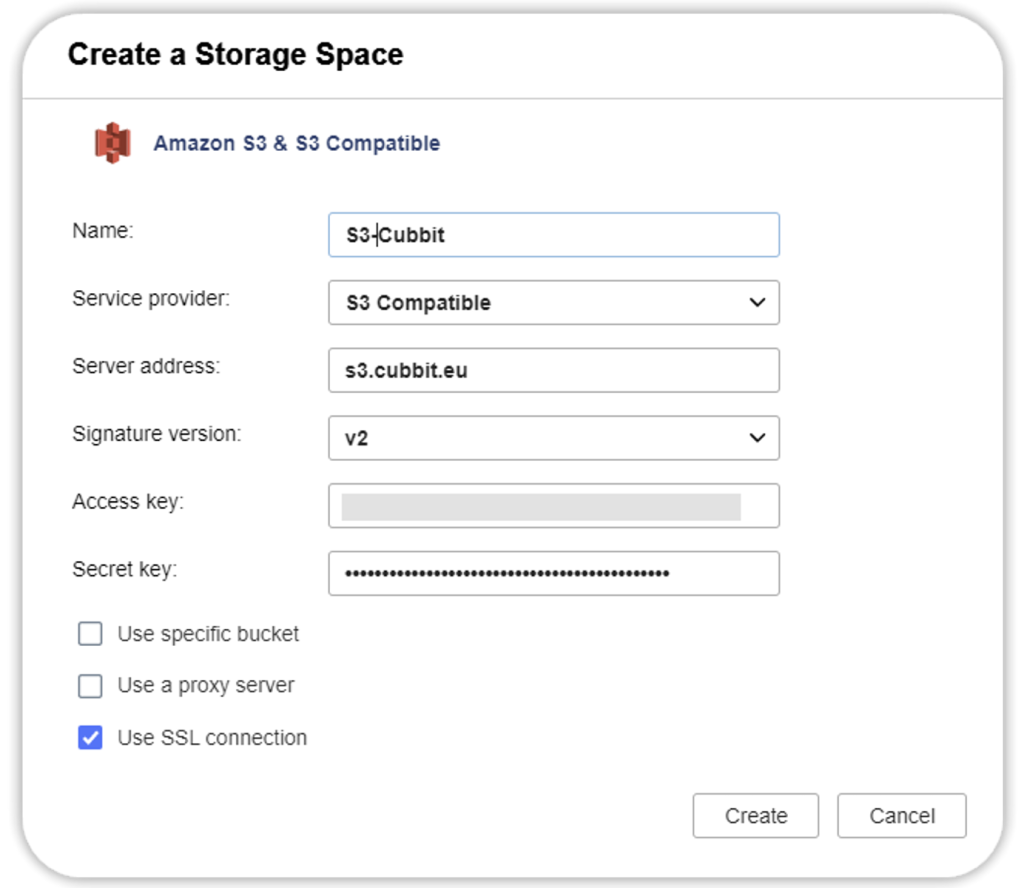Viewport: 1024px width, 888px height.
Task: Click the Access key: label
Action: tap(128, 501)
